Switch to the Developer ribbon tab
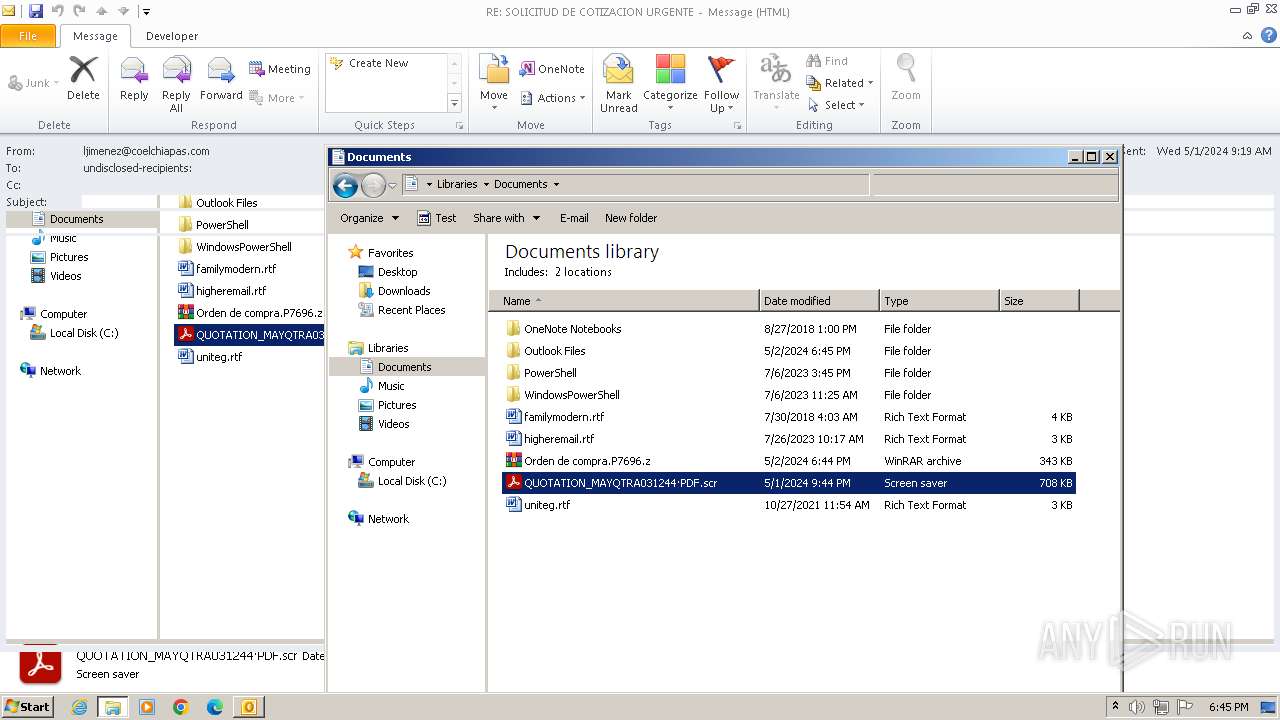 click(172, 36)
